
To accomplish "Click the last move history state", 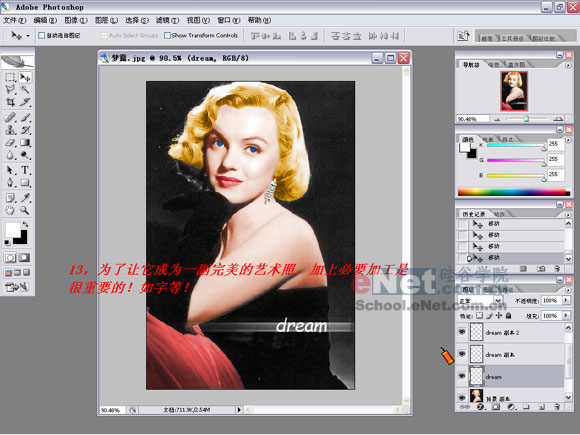I will [x=511, y=257].
